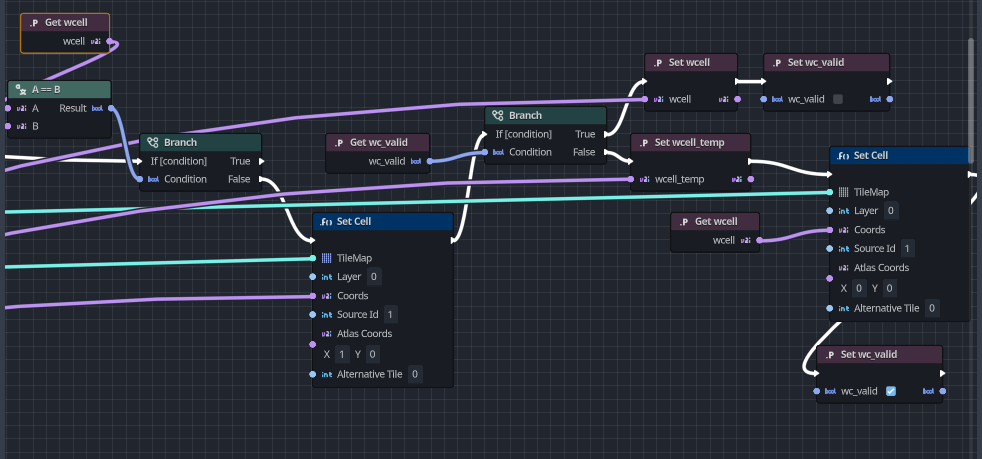The image size is (982, 459).
Task: Edit Atlas Y field on Set Cell with X 1
Action: click(372, 354)
